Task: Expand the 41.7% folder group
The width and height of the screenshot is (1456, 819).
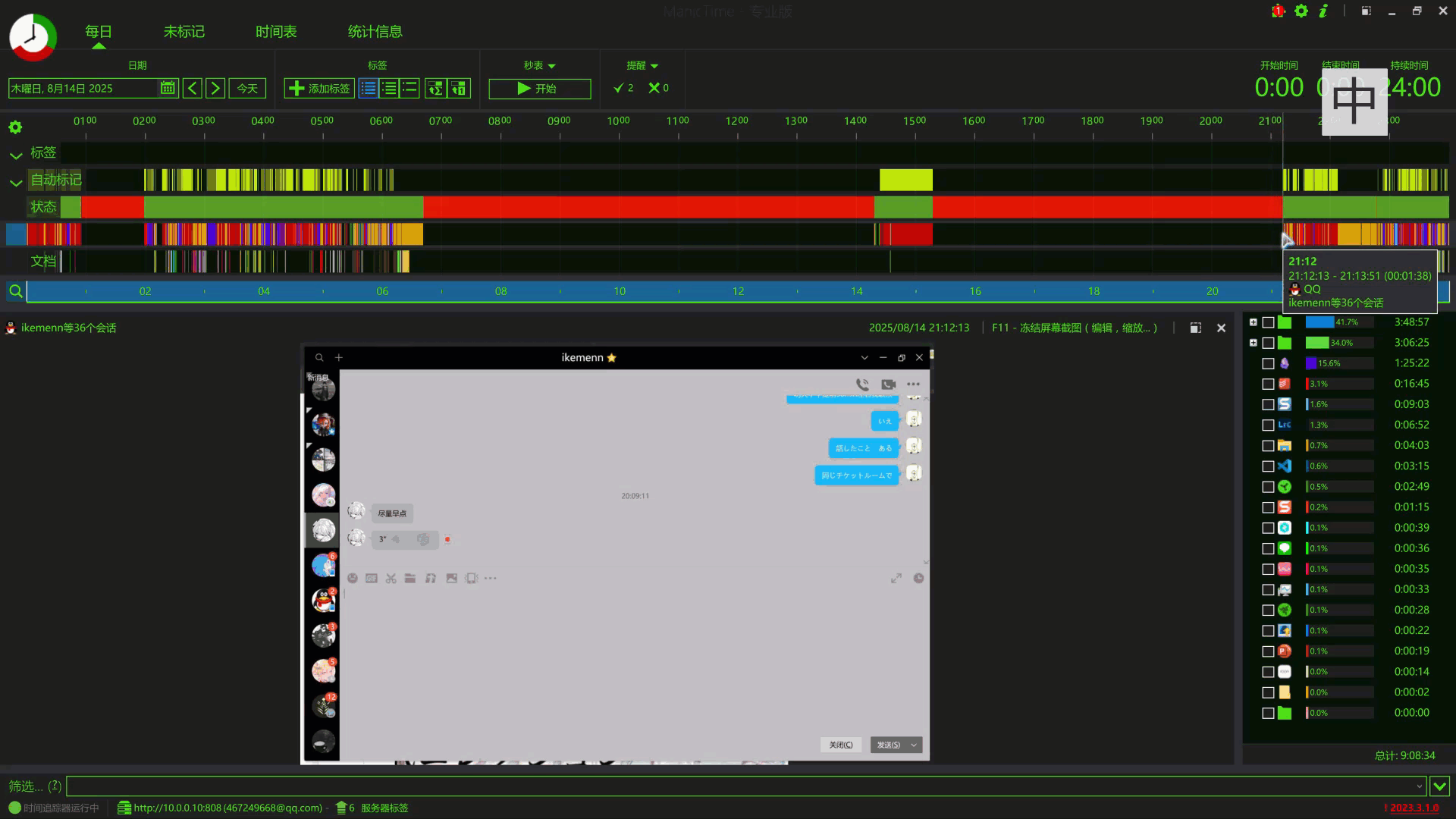Action: click(1254, 322)
